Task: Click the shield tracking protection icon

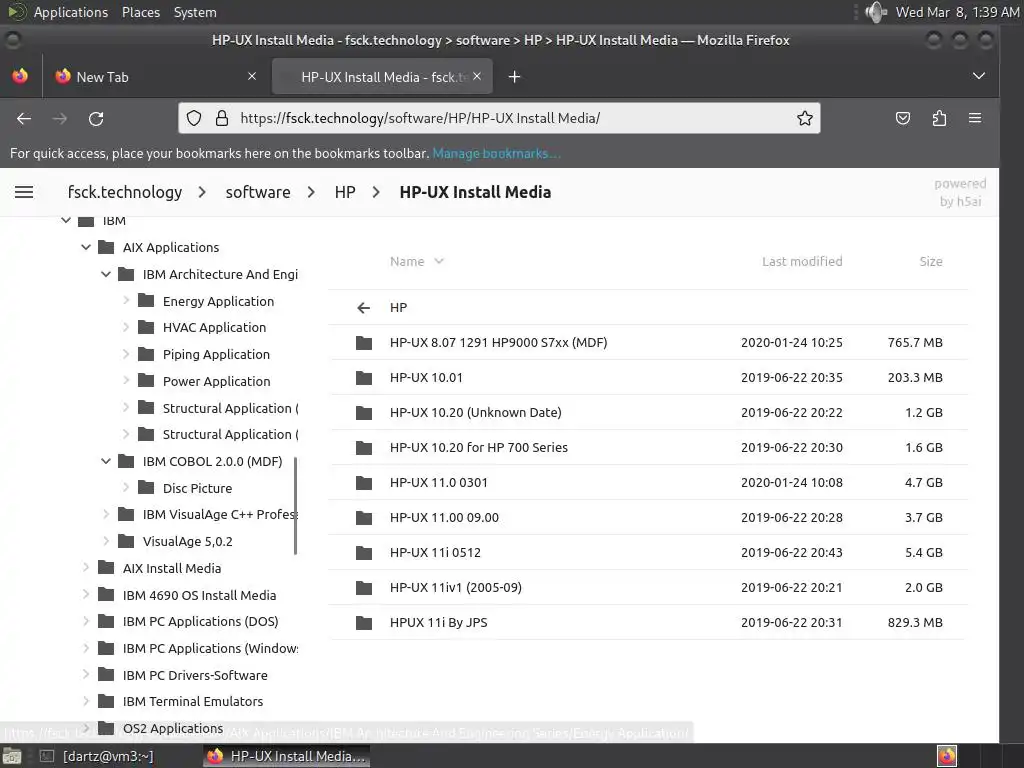Action: [x=194, y=118]
